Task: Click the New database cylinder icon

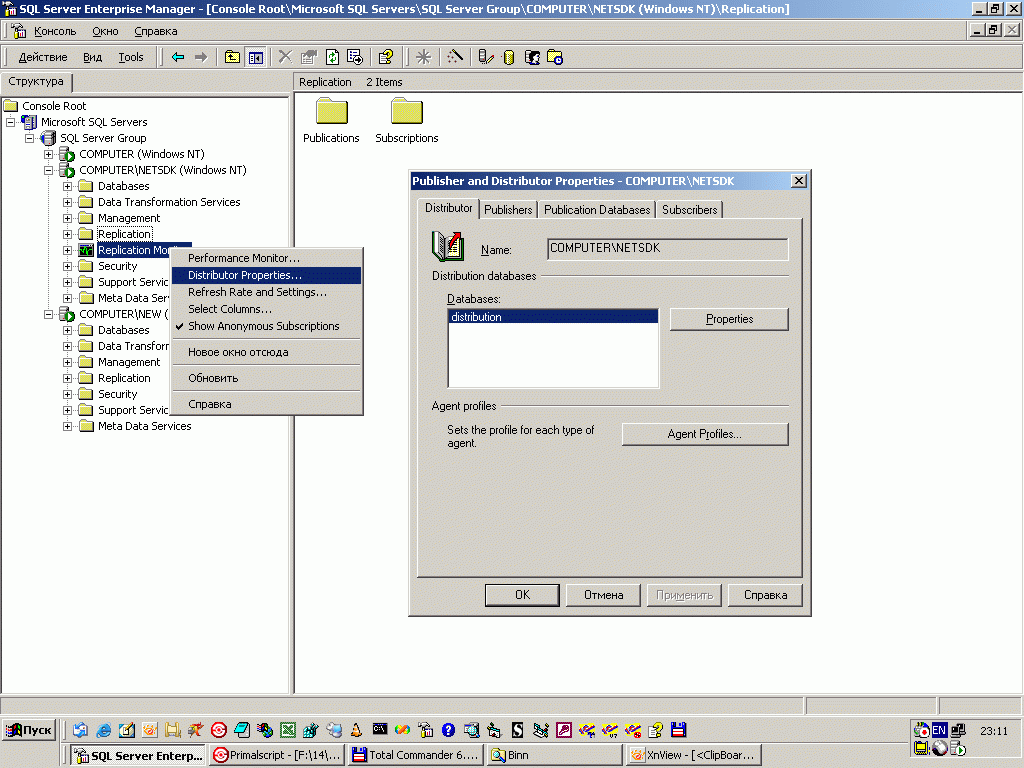Action: pos(509,57)
